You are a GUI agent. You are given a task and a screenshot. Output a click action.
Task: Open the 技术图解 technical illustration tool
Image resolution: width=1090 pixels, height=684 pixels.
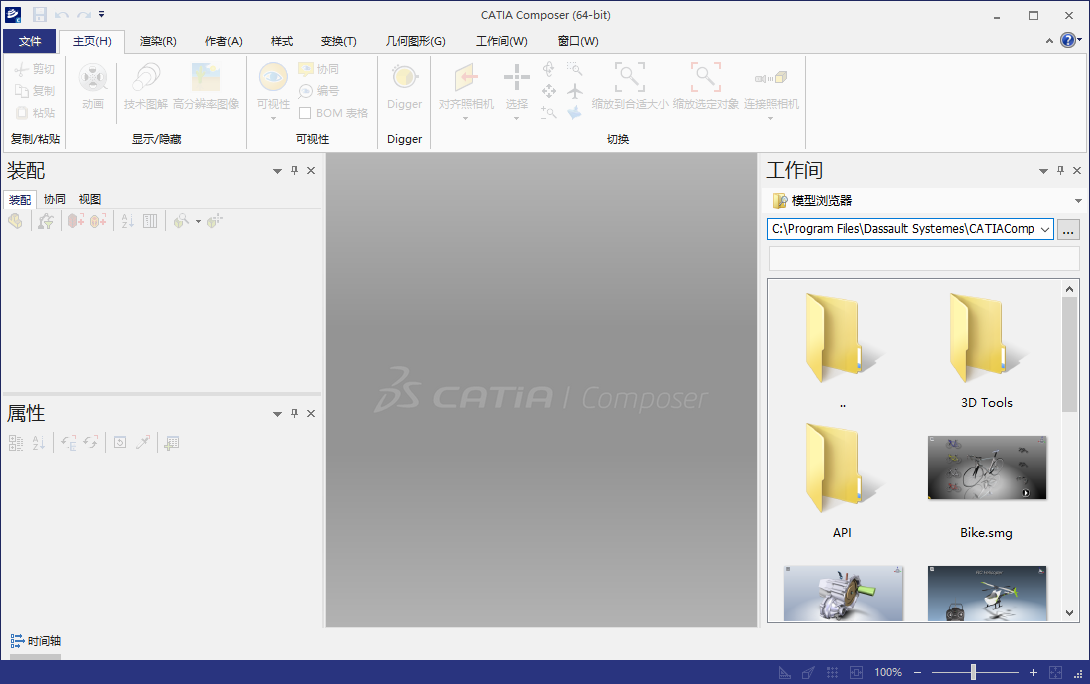click(x=146, y=86)
